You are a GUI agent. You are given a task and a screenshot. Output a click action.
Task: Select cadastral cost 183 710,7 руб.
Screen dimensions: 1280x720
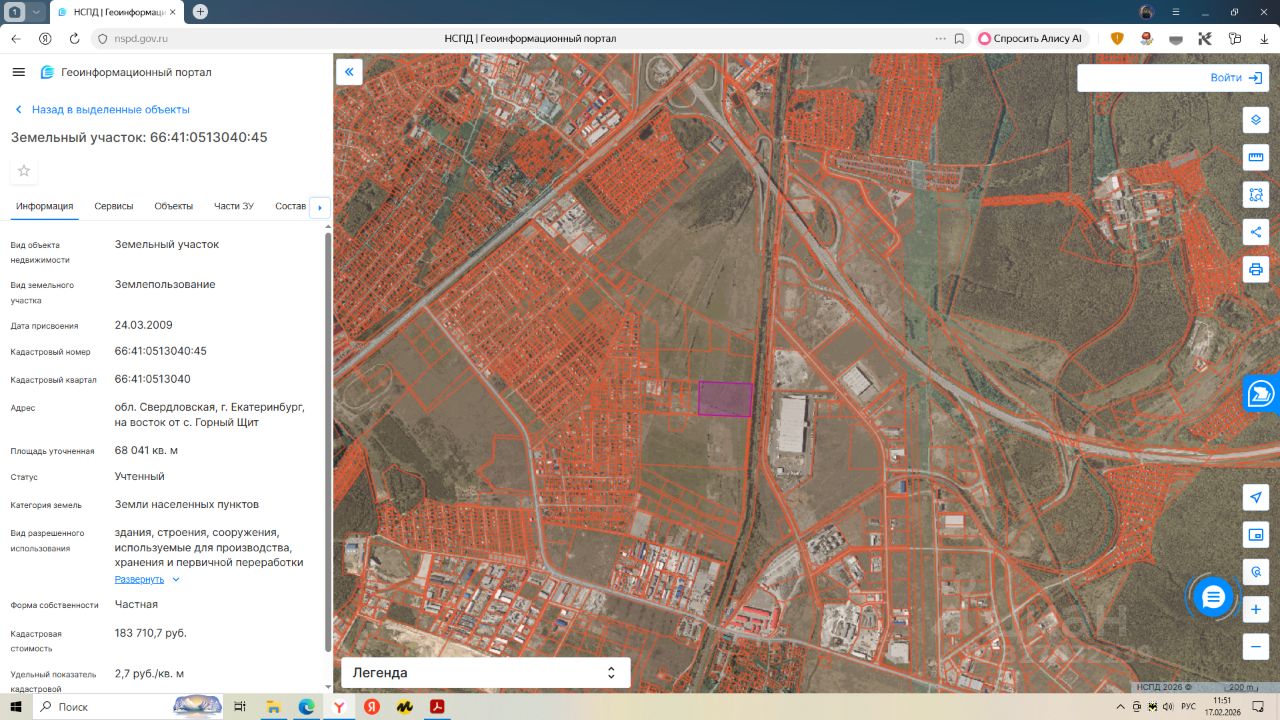click(x=151, y=633)
